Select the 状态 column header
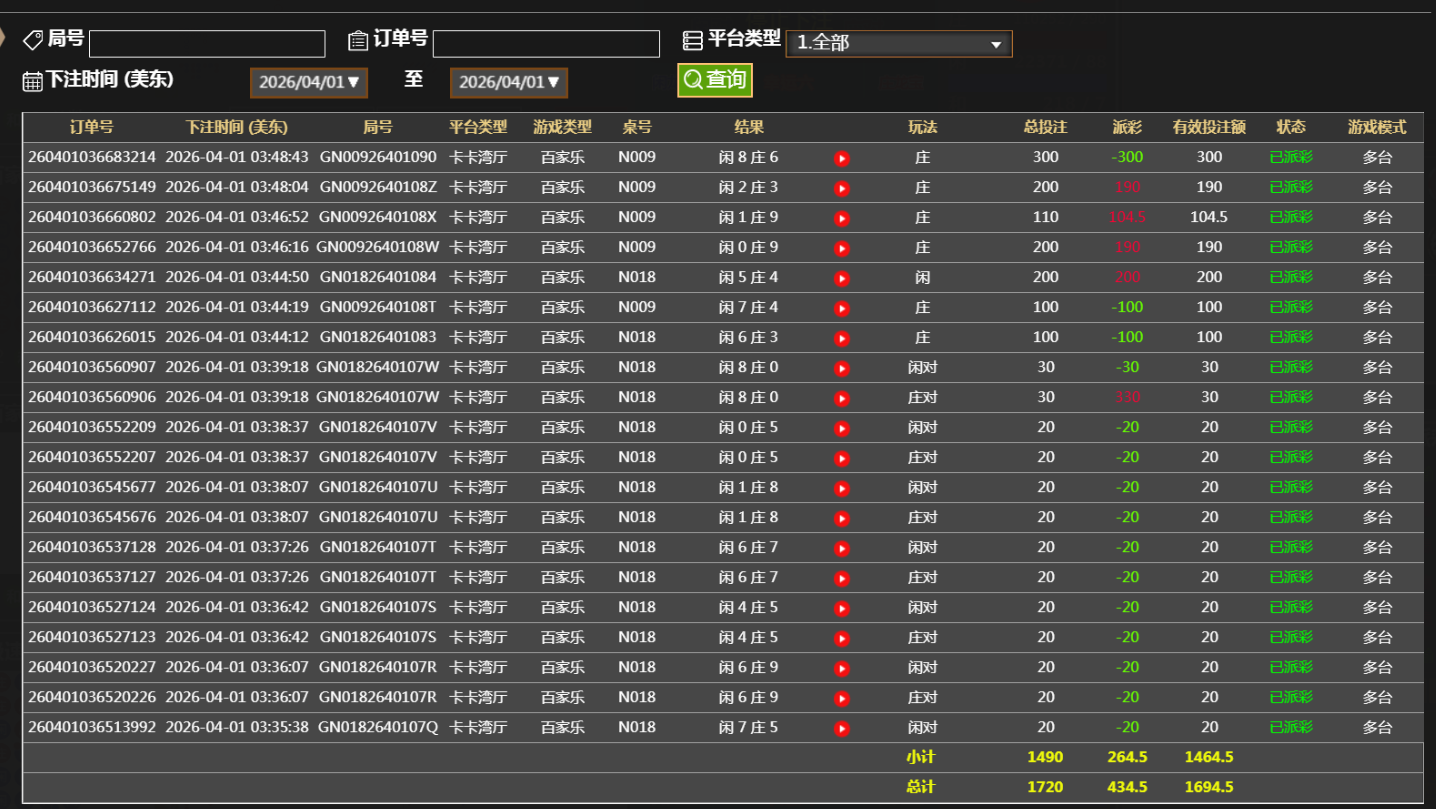 point(1291,127)
